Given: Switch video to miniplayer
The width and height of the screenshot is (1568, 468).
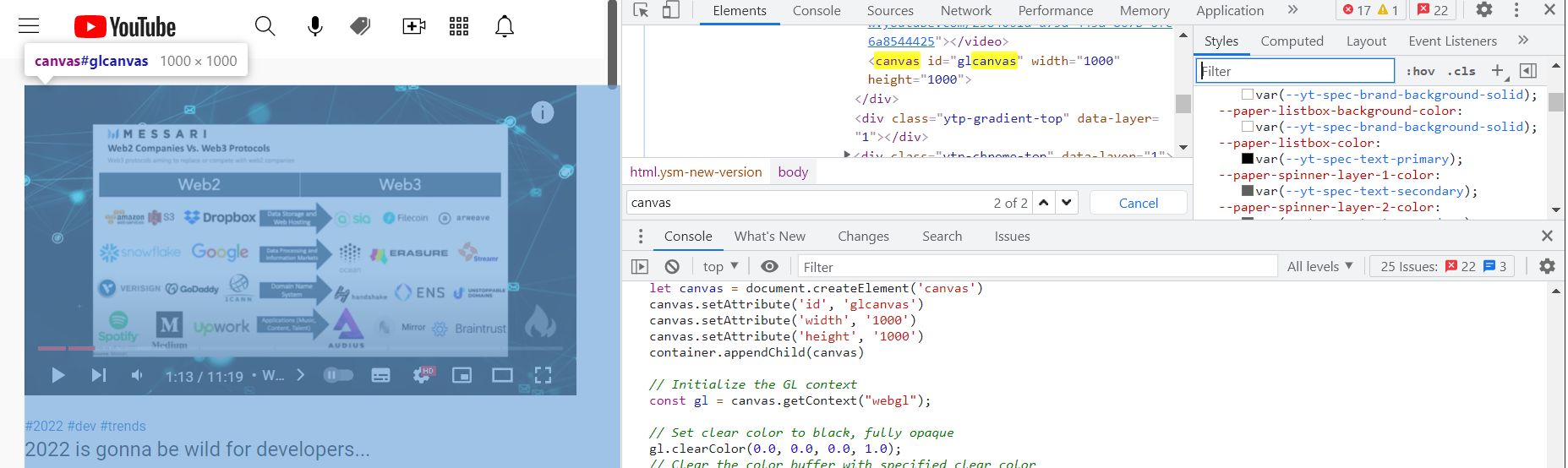Looking at the screenshot, I should coord(462,375).
